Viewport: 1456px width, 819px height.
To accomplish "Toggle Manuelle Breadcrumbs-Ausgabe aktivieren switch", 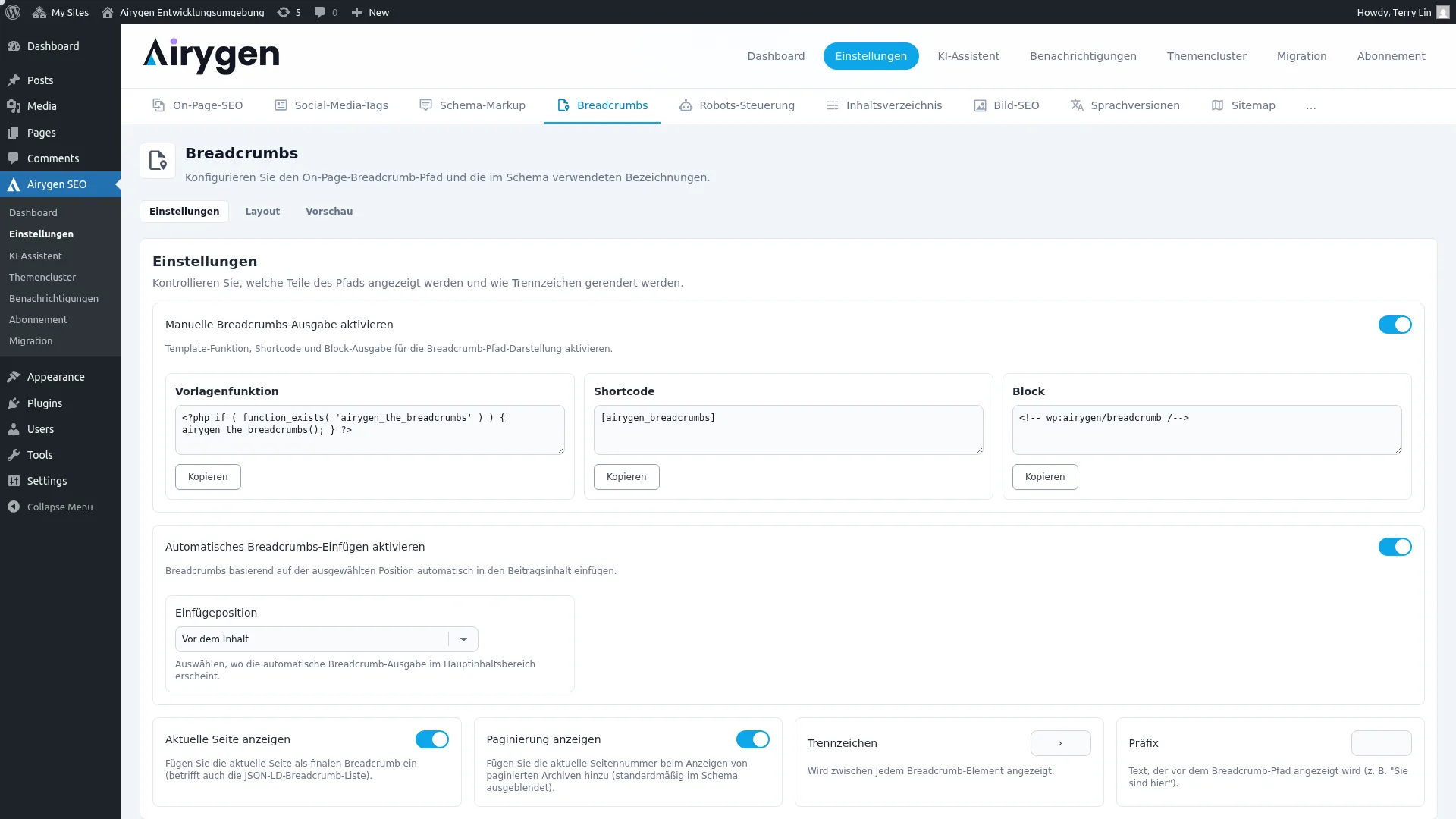I will pos(1395,325).
